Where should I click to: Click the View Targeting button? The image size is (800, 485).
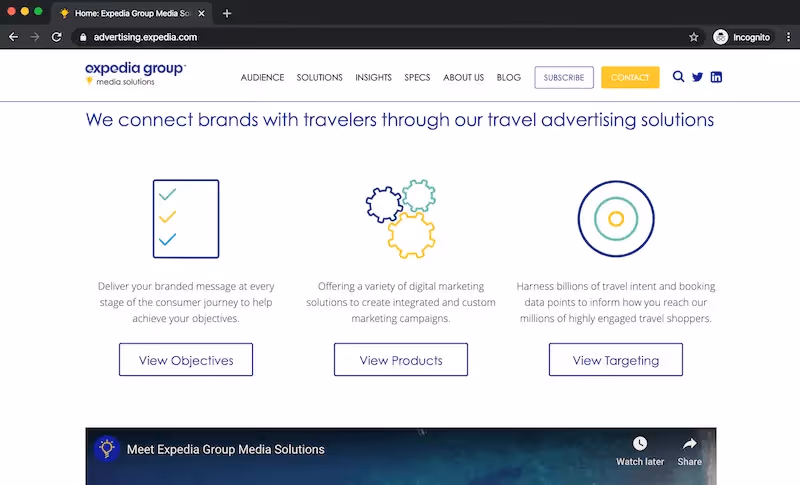[x=616, y=360]
